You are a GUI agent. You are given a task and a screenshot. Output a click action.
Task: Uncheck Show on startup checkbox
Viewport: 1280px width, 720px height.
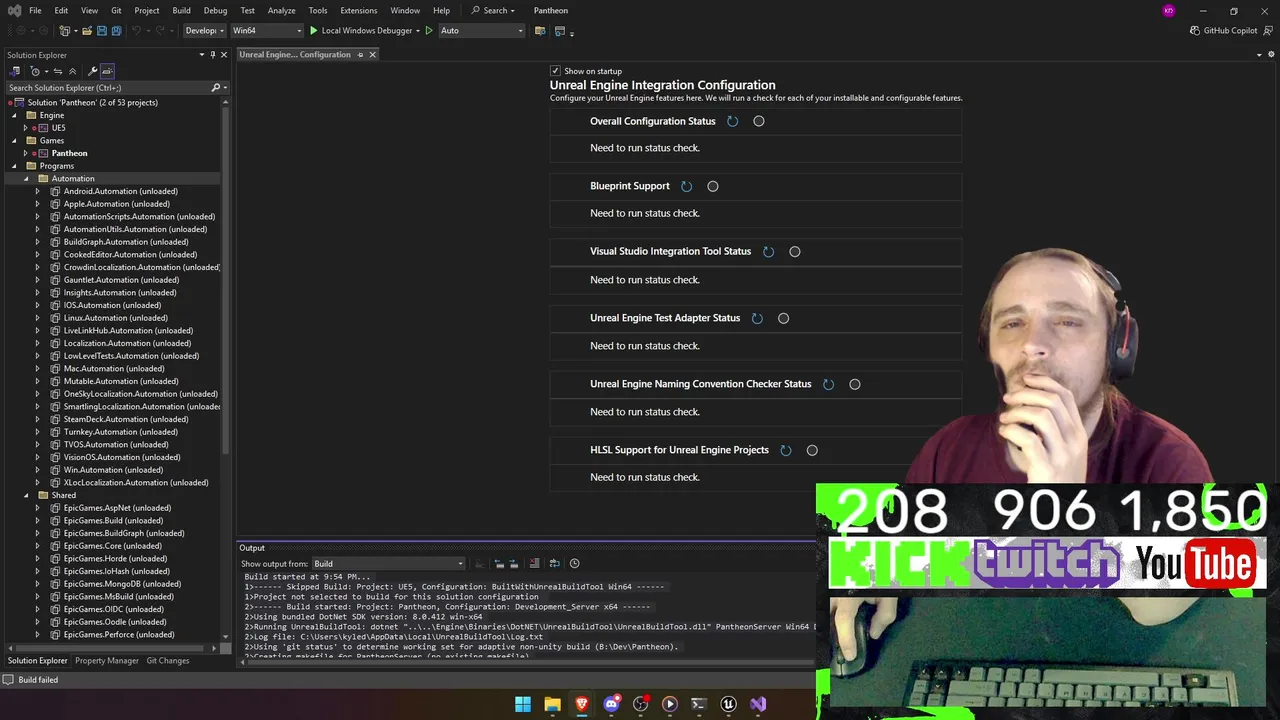[555, 71]
